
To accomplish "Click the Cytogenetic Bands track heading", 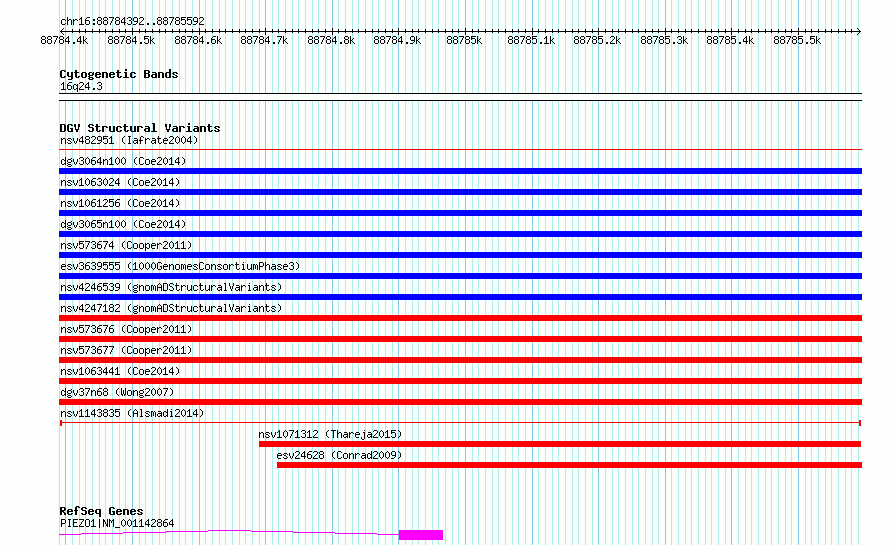I will (x=119, y=74).
